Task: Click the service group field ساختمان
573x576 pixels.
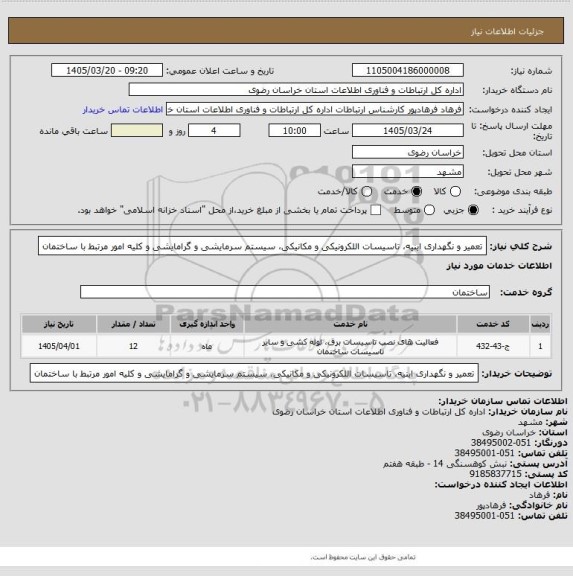Action: point(285,292)
